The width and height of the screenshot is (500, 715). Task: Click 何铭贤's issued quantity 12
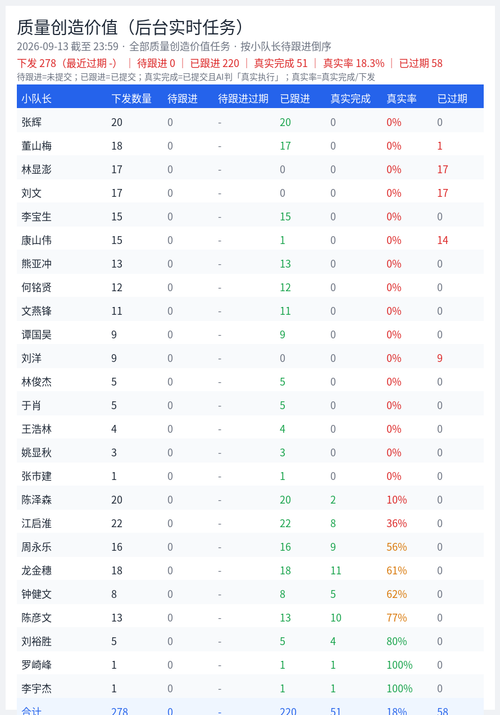click(117, 288)
